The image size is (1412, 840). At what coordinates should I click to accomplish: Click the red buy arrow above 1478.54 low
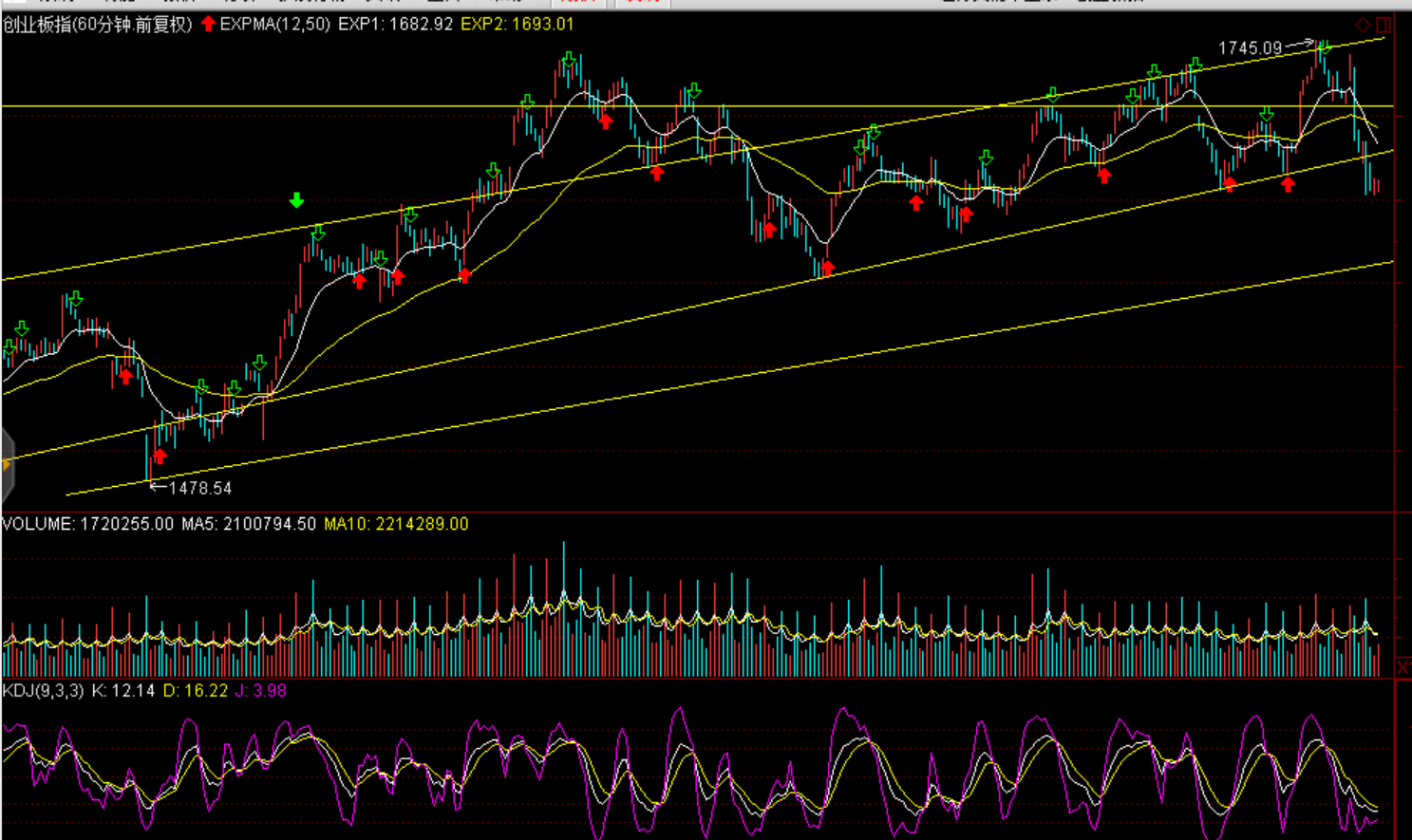point(160,457)
